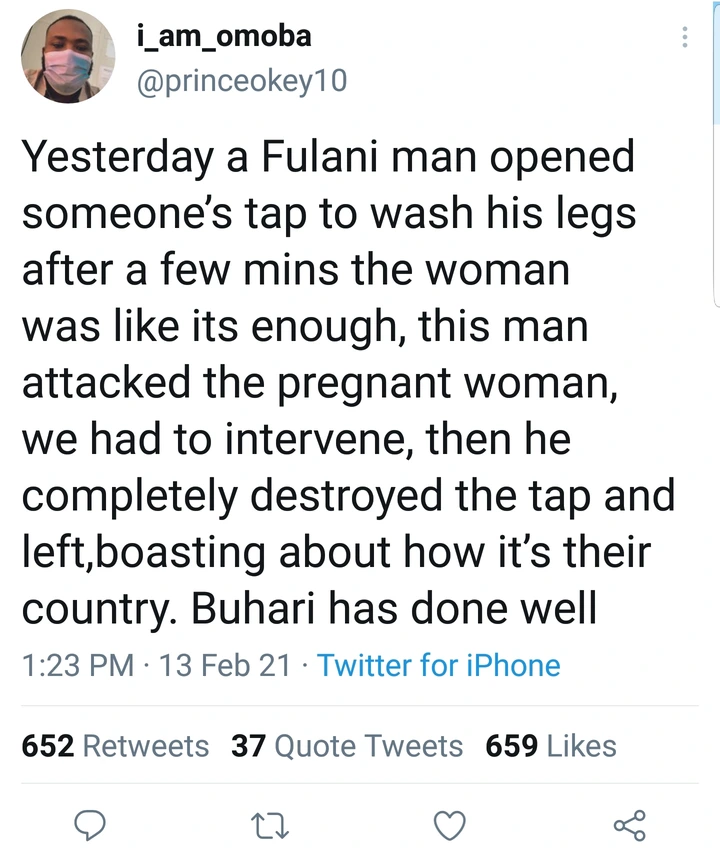
Task: Tap the reply speech bubble icon
Action: [91, 824]
